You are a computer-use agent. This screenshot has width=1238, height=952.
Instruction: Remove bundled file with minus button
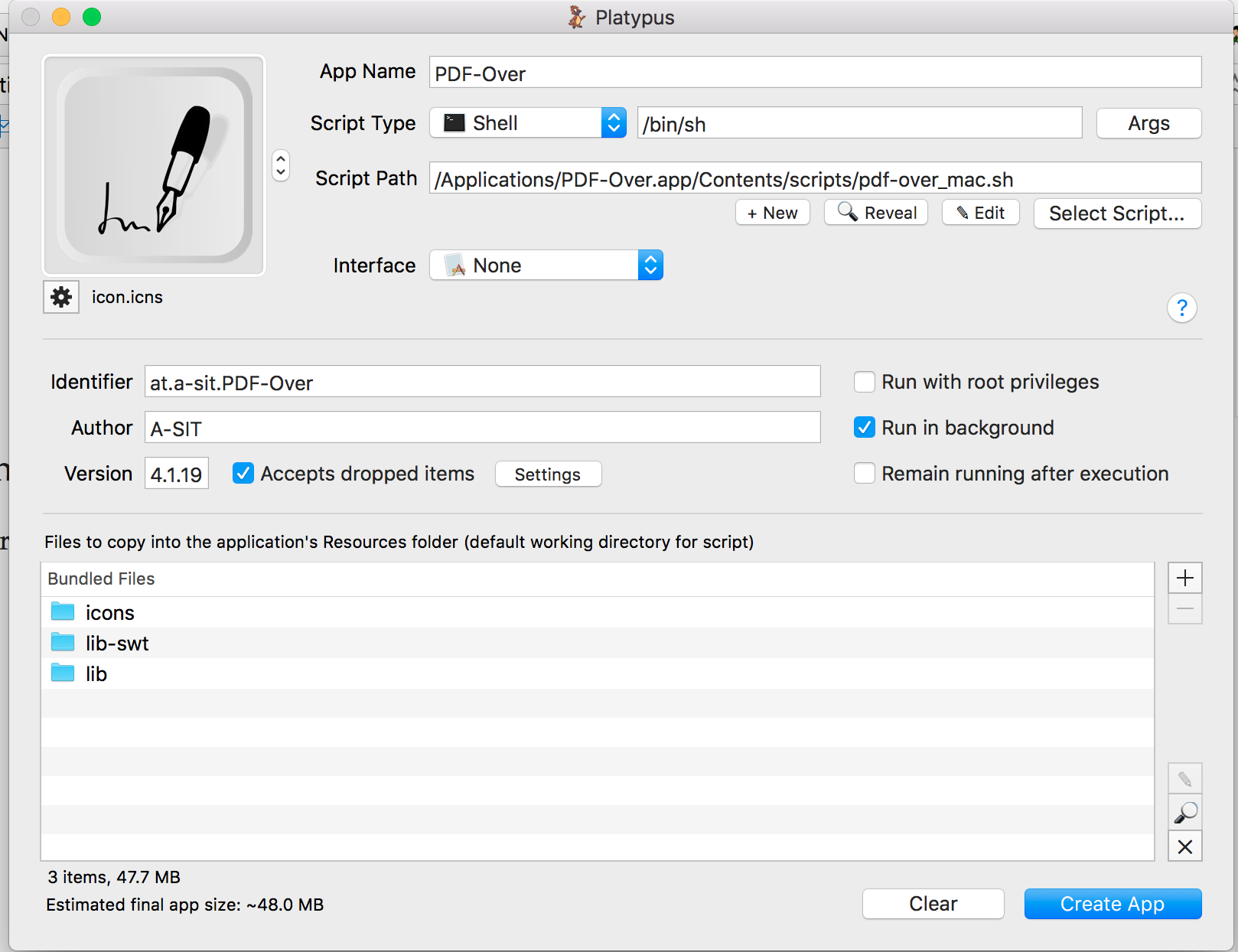click(1184, 609)
